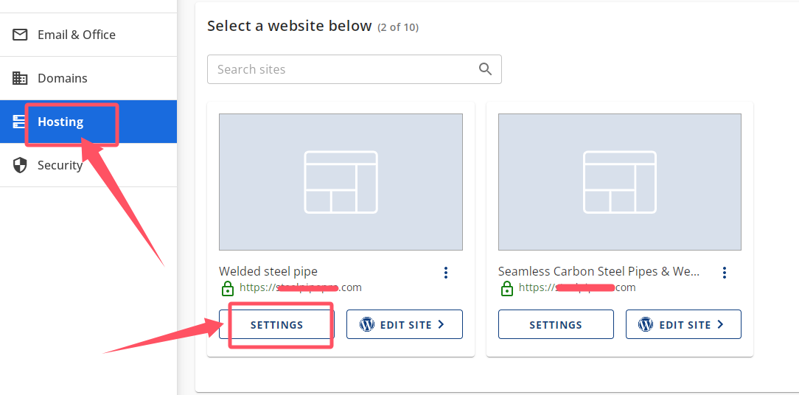The height and width of the screenshot is (395, 799).
Task: Open three-dot menu for Welded steel pipe
Action: [x=446, y=273]
